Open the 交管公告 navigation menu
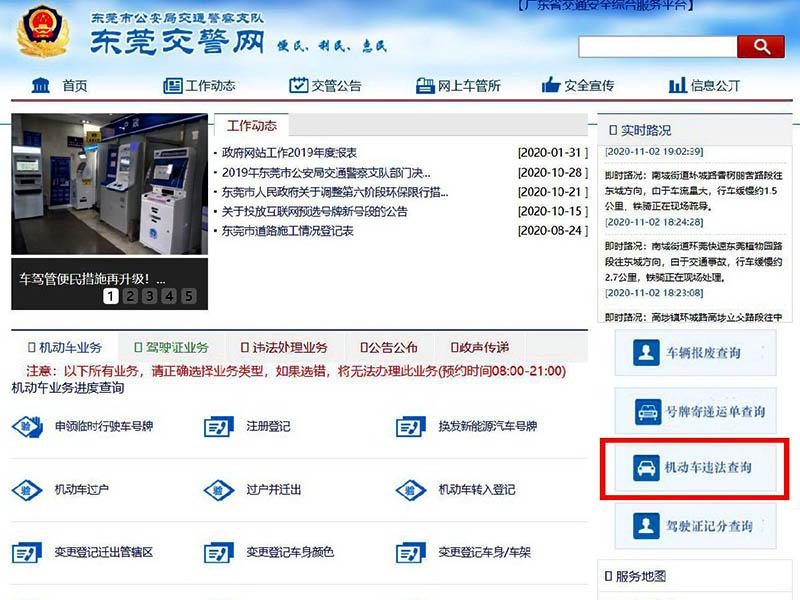 [x=324, y=85]
